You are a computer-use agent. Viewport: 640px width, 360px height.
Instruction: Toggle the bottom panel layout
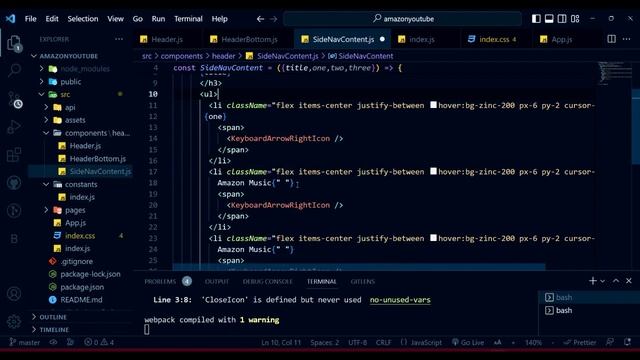pos(549,19)
